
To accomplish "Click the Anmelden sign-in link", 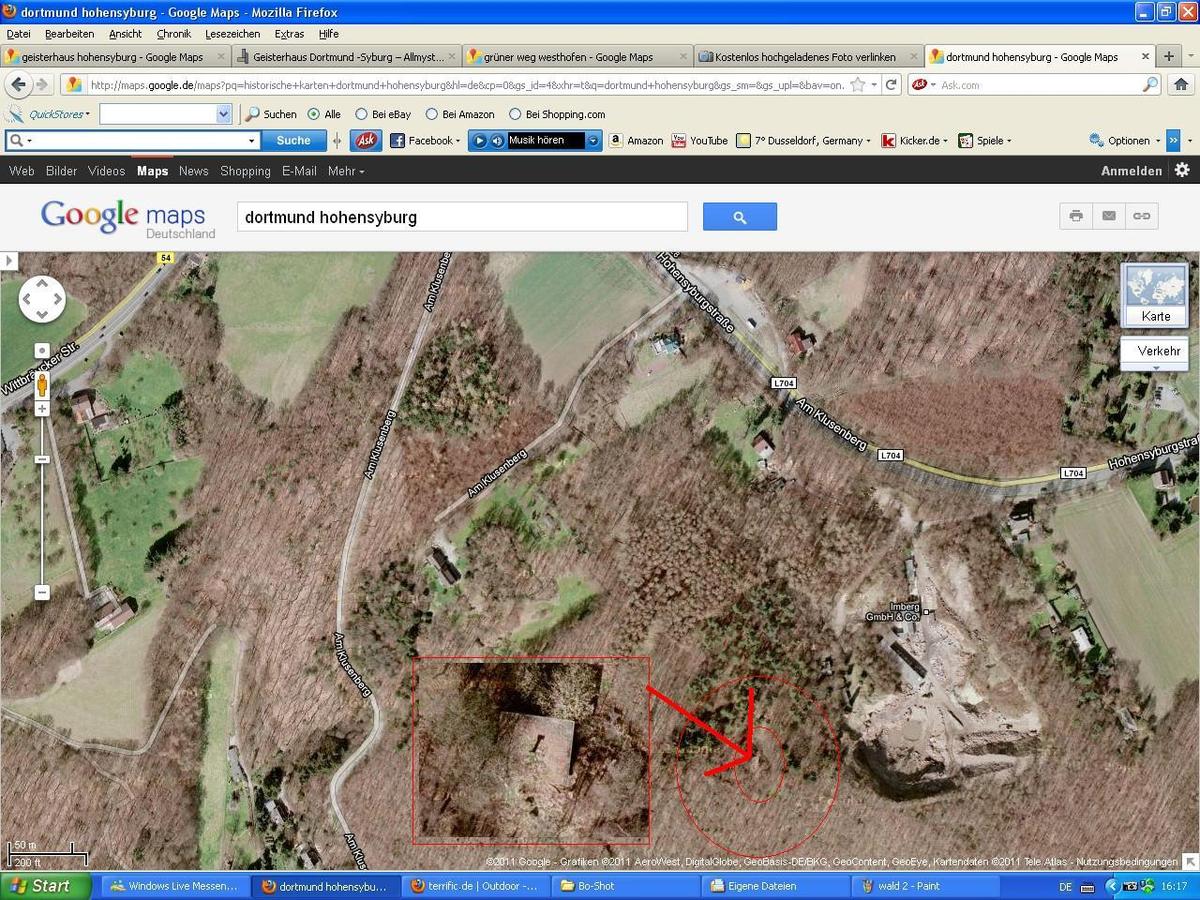I will 1131,171.
